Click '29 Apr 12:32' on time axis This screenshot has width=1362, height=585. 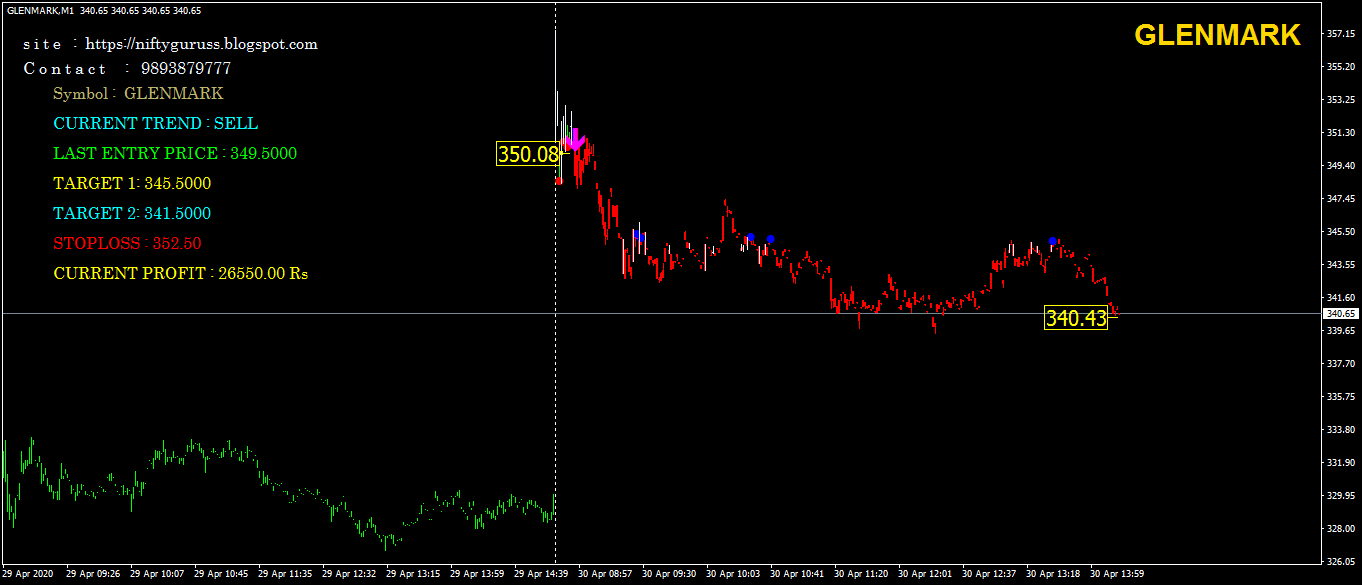click(x=350, y=575)
